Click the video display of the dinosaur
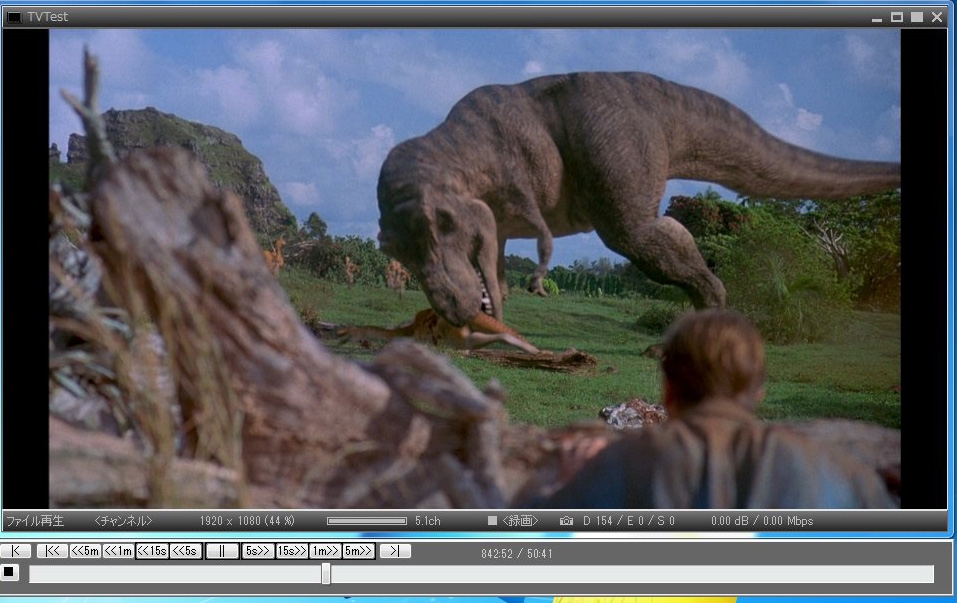 click(x=474, y=269)
